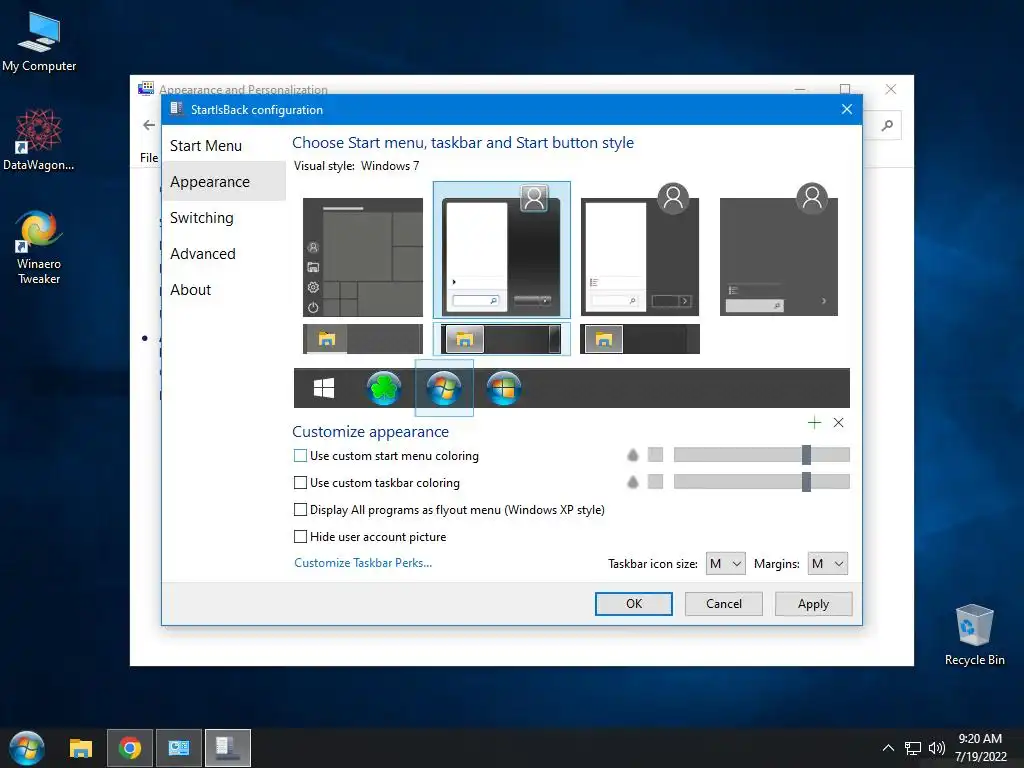Open File Explorer from the taskbar

coord(81,748)
